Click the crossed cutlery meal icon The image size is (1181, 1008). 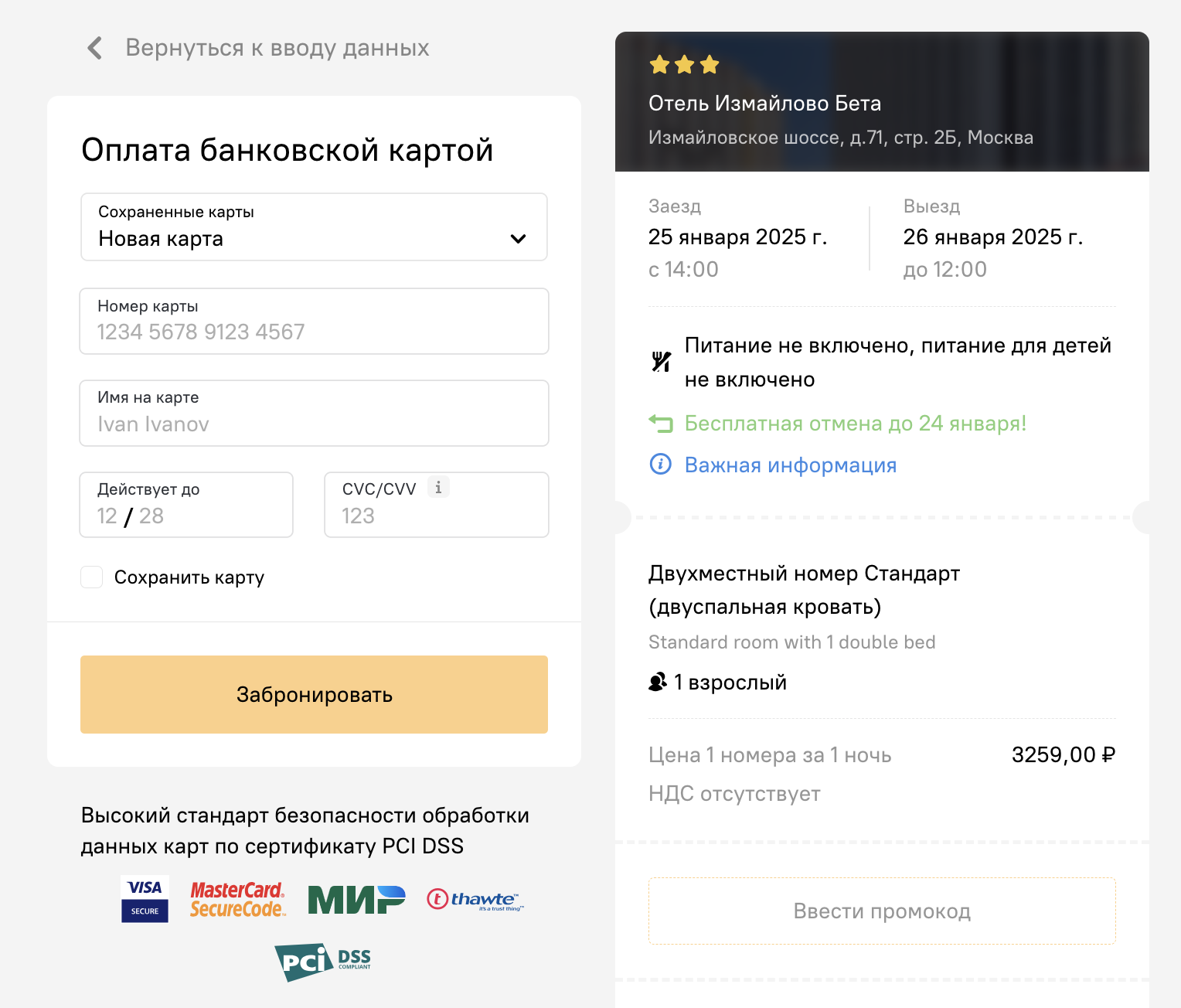pyautogui.click(x=661, y=362)
